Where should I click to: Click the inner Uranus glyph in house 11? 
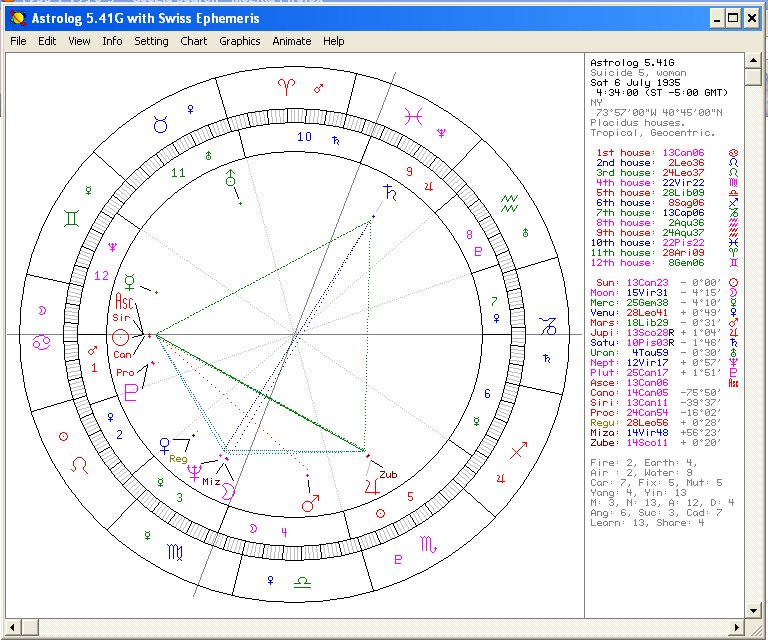click(x=230, y=178)
